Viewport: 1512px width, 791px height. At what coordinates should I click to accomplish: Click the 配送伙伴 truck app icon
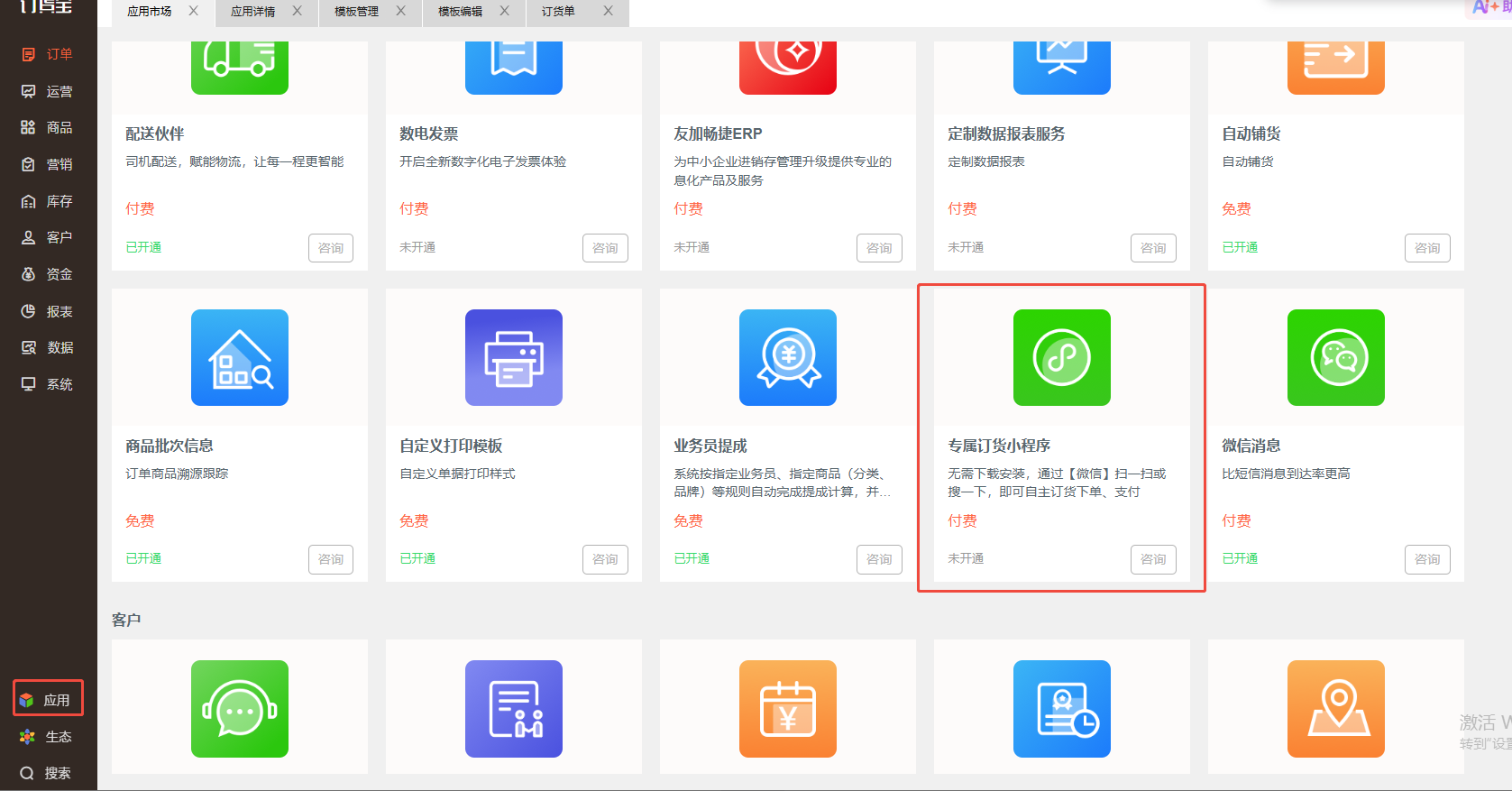(240, 67)
